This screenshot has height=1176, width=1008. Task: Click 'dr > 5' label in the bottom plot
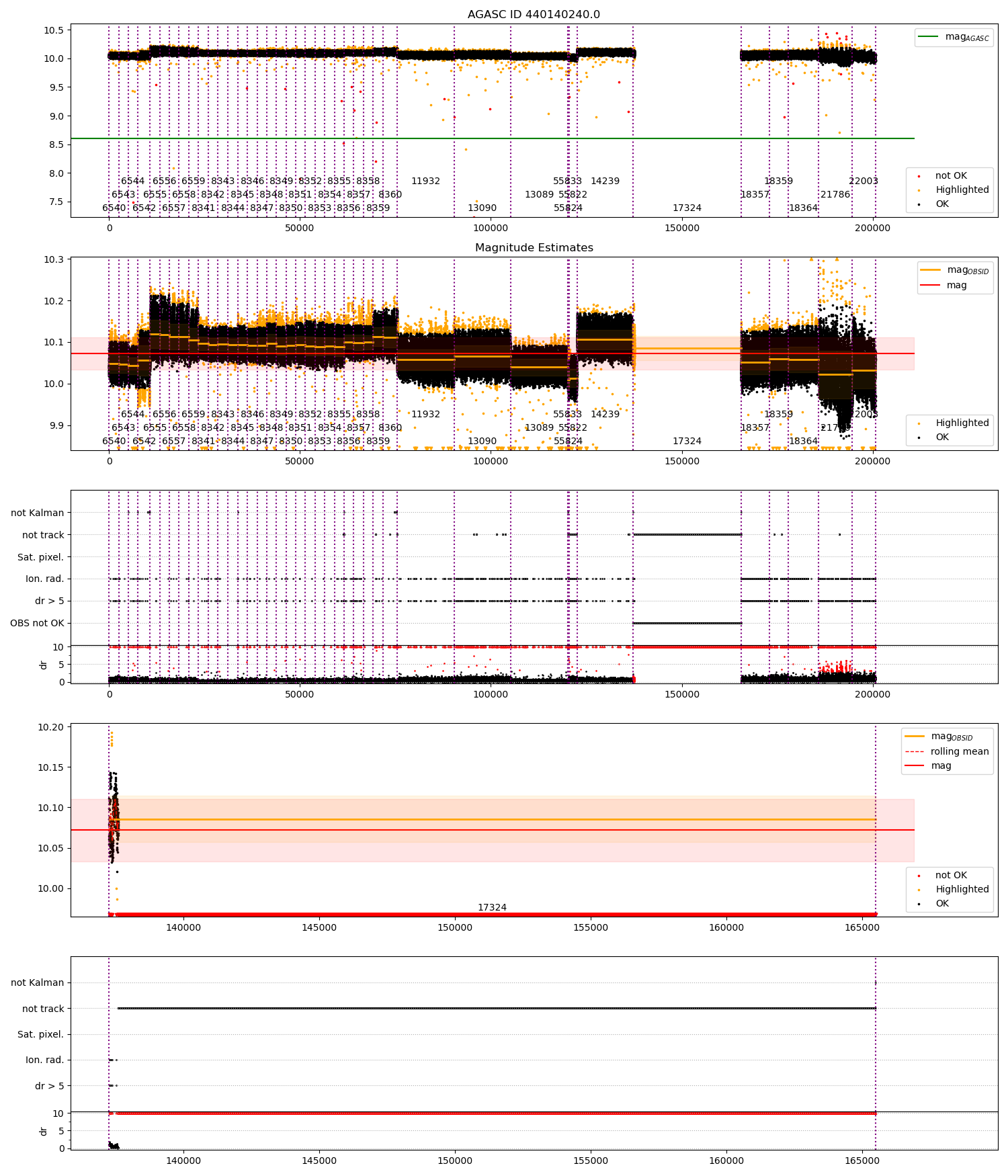click(x=50, y=1086)
